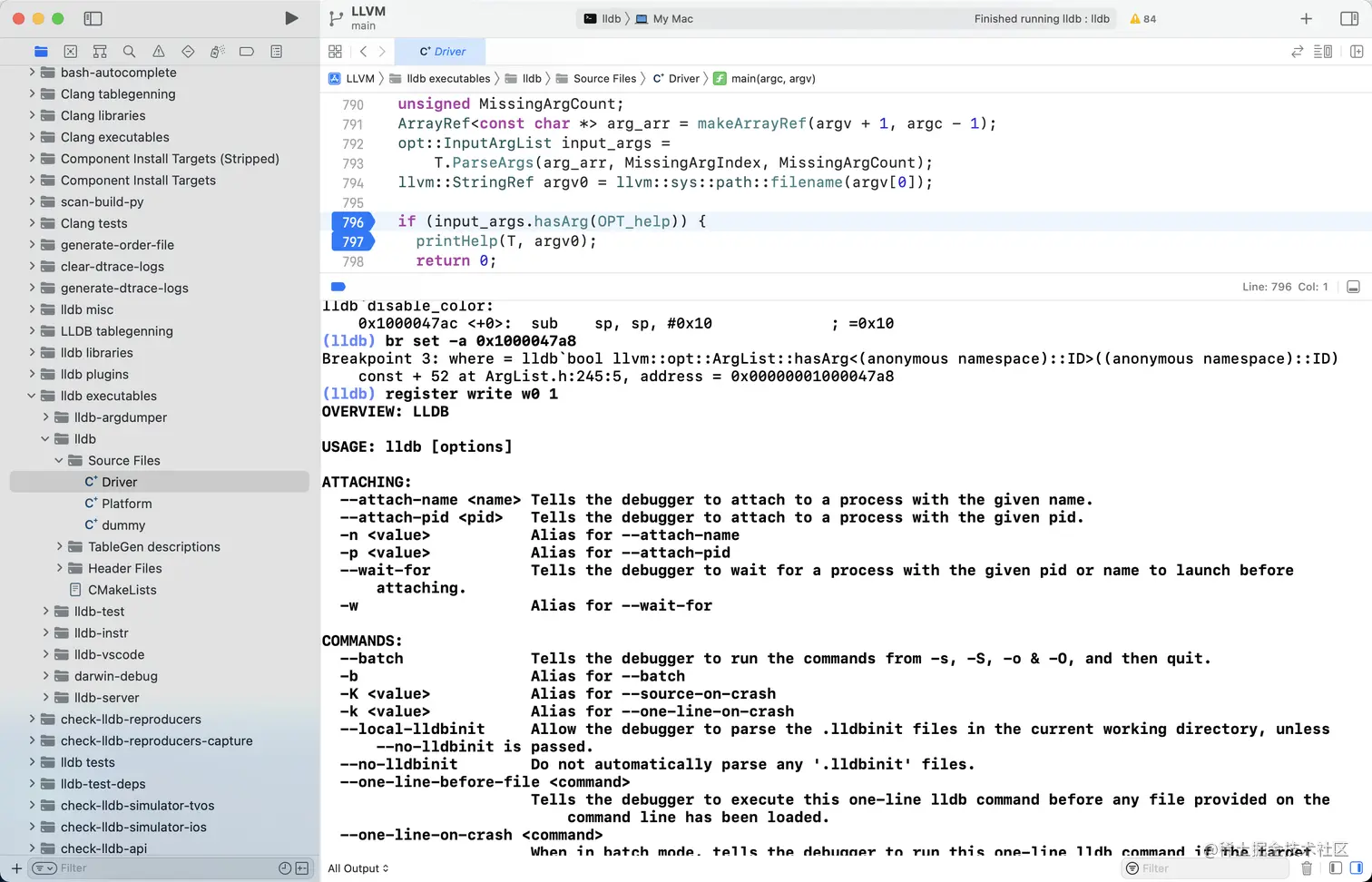
Task: Click Source Files in the breadcrumb
Action: pos(596,79)
